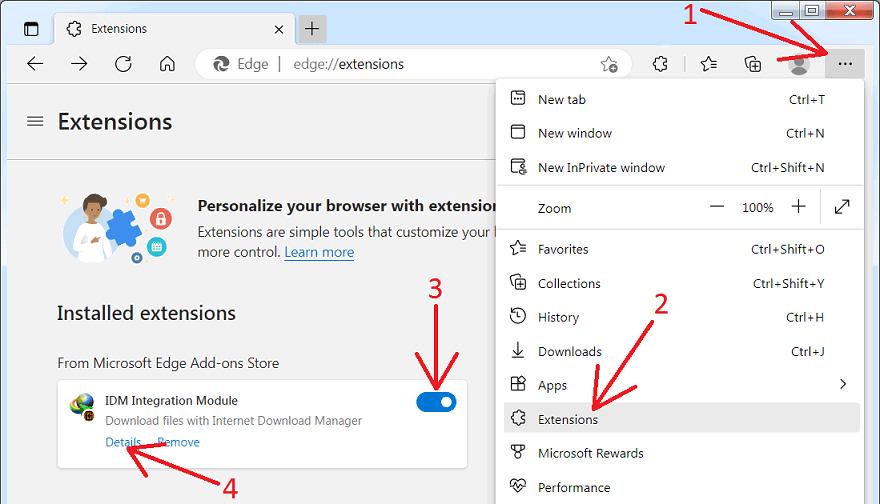The height and width of the screenshot is (504, 880).
Task: Minimize the Edge window
Action: point(786,11)
